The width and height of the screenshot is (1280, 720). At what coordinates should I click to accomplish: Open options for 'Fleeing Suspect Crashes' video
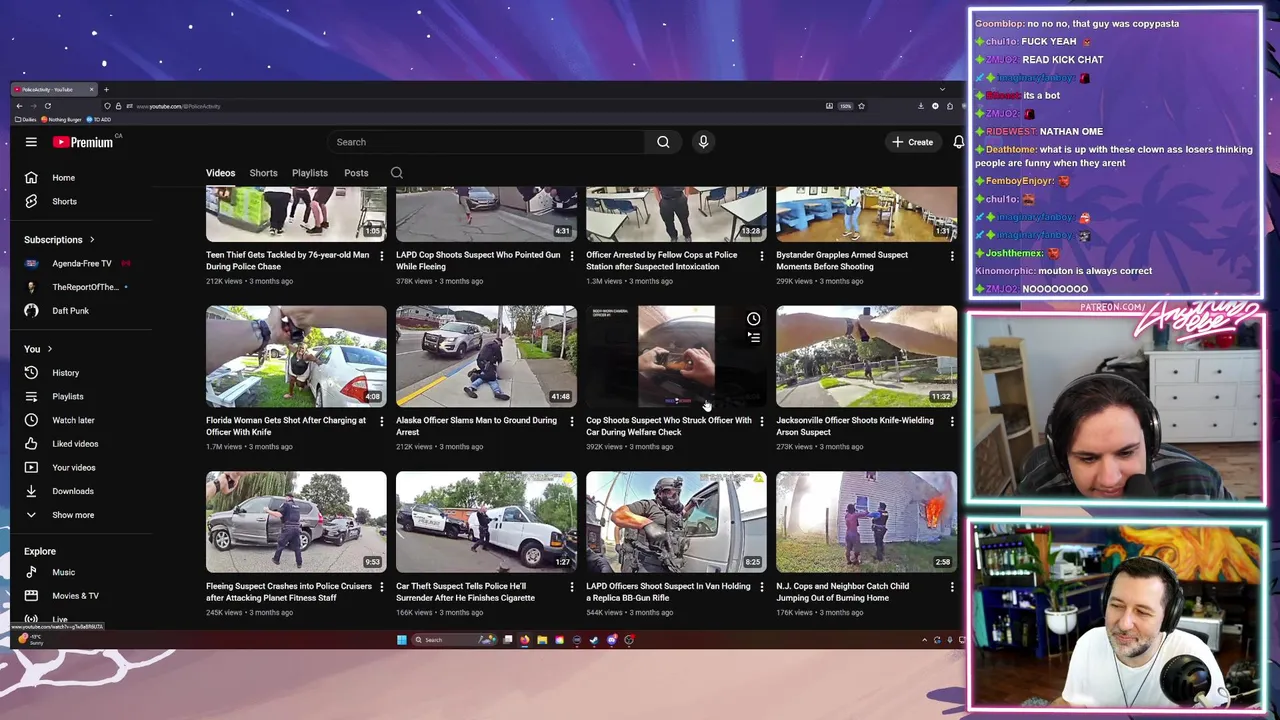381,588
